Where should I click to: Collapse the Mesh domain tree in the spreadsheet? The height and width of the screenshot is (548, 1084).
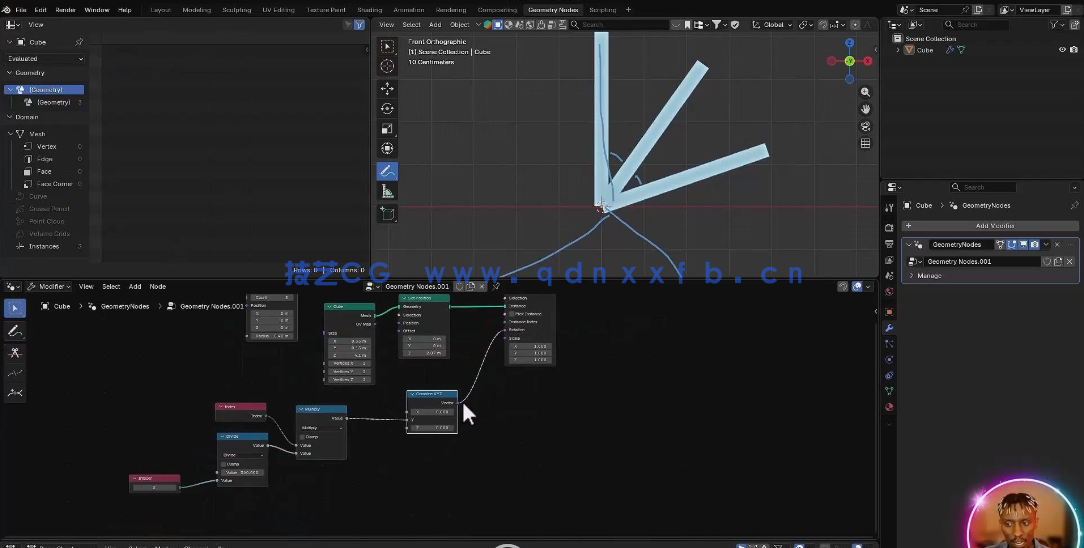[10, 133]
